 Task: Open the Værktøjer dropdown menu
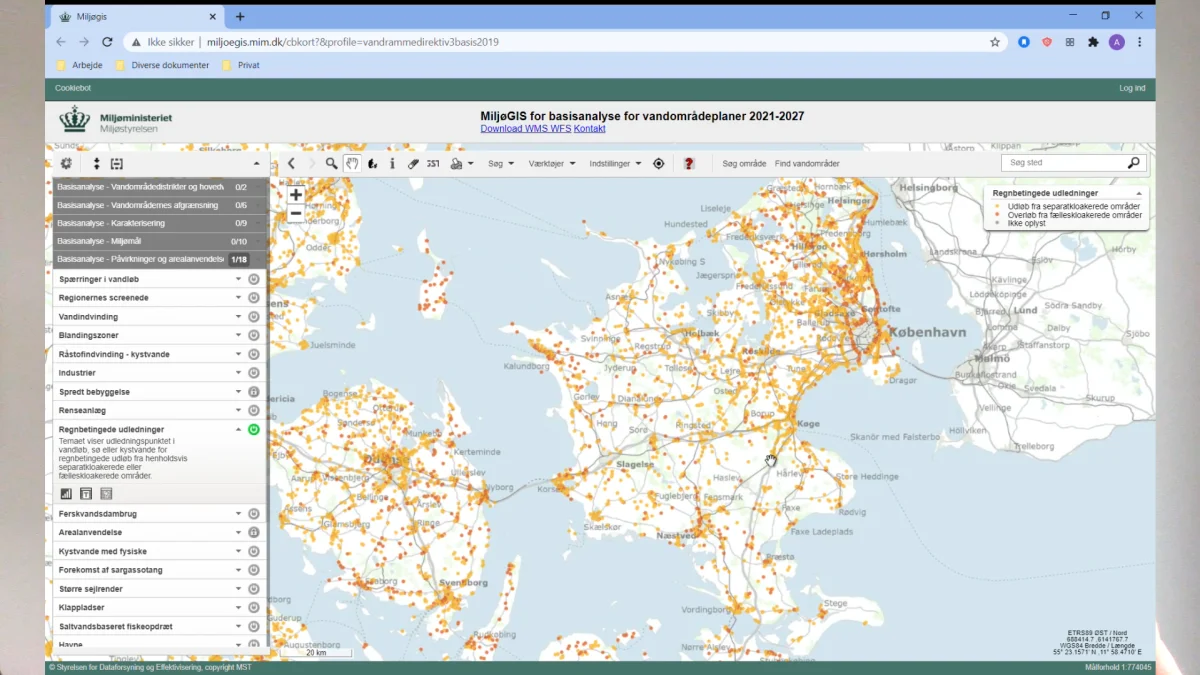552,163
